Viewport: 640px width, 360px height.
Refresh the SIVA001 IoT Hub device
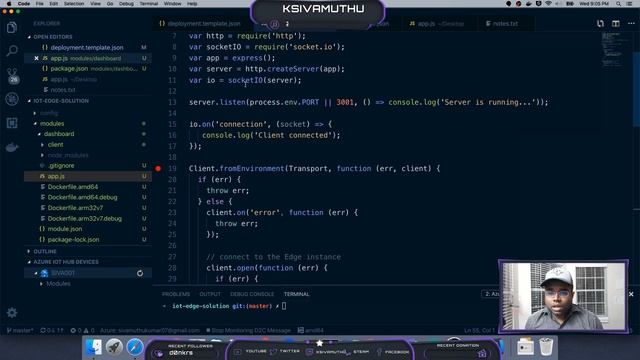tap(140, 273)
